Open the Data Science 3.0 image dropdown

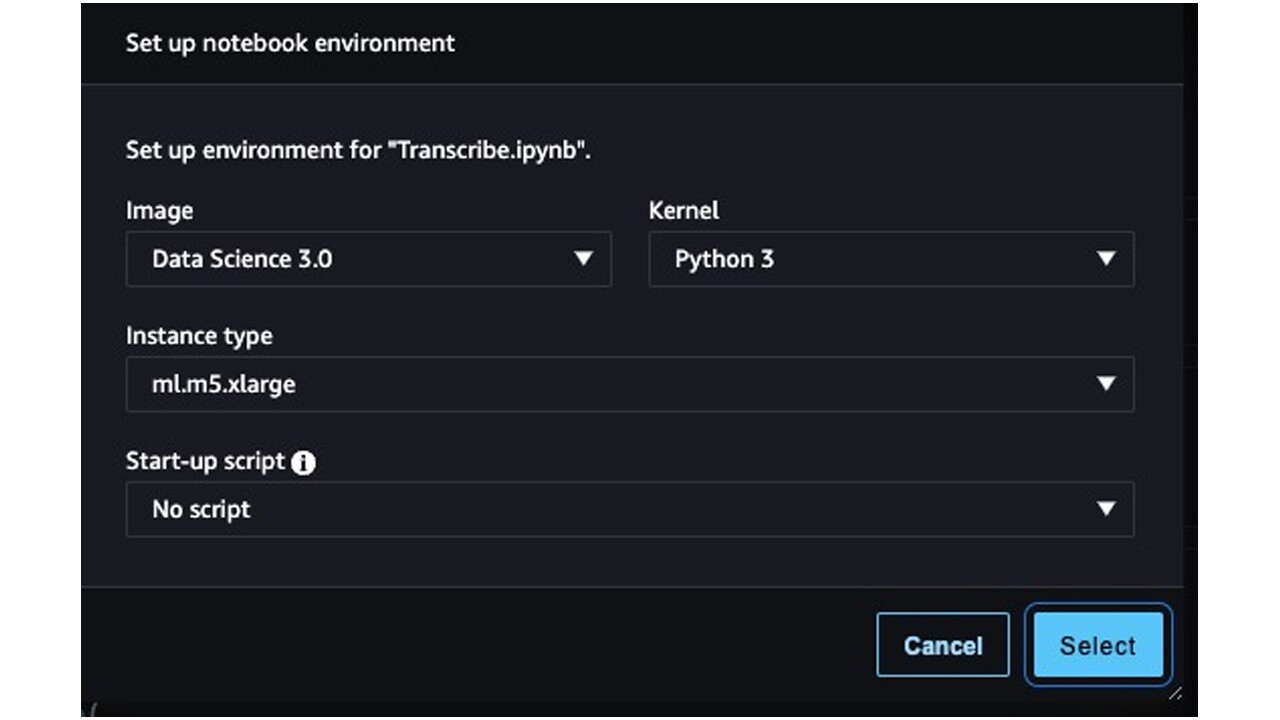(x=368, y=259)
